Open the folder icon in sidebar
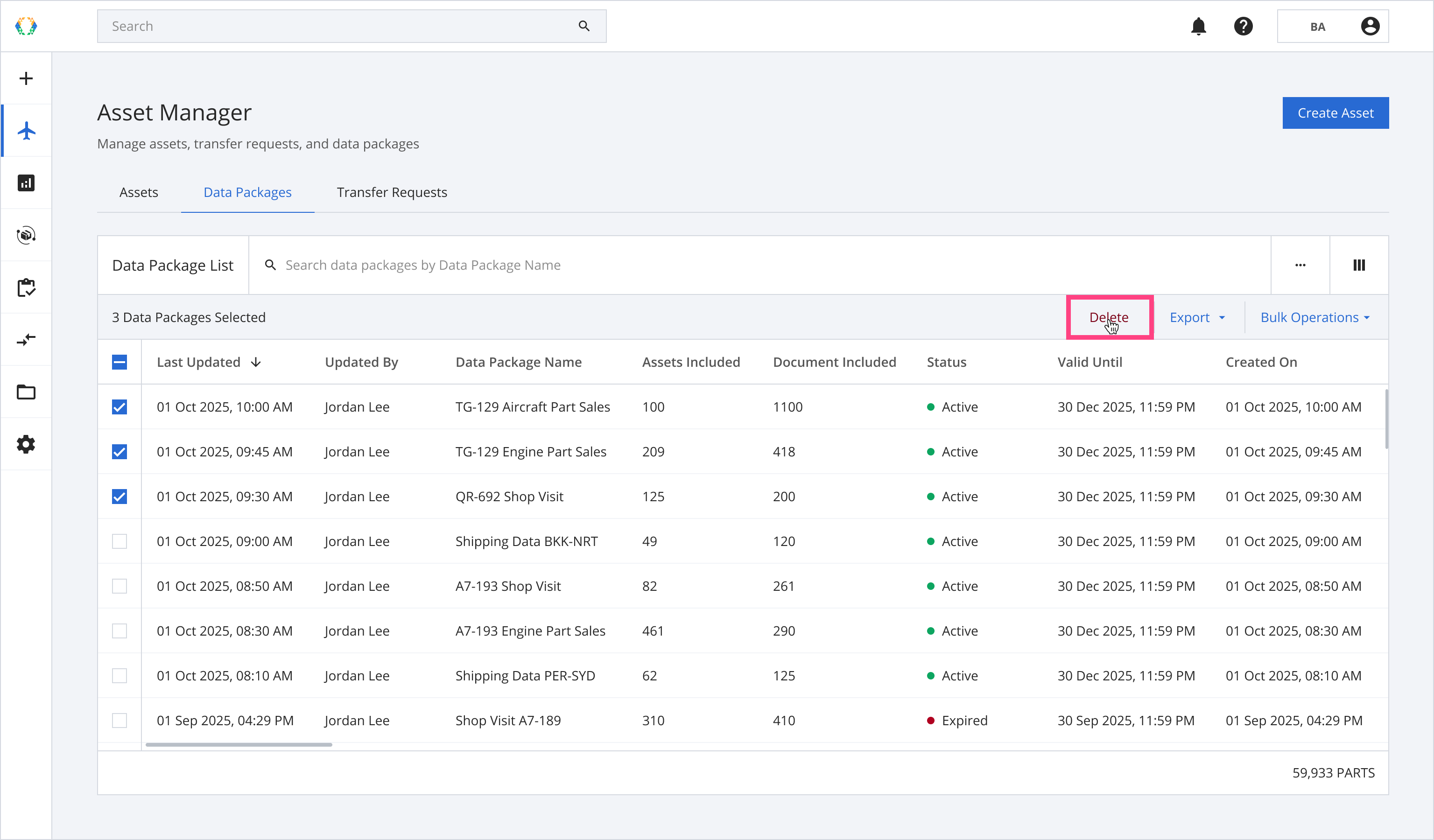This screenshot has height=840, width=1434. (x=26, y=392)
